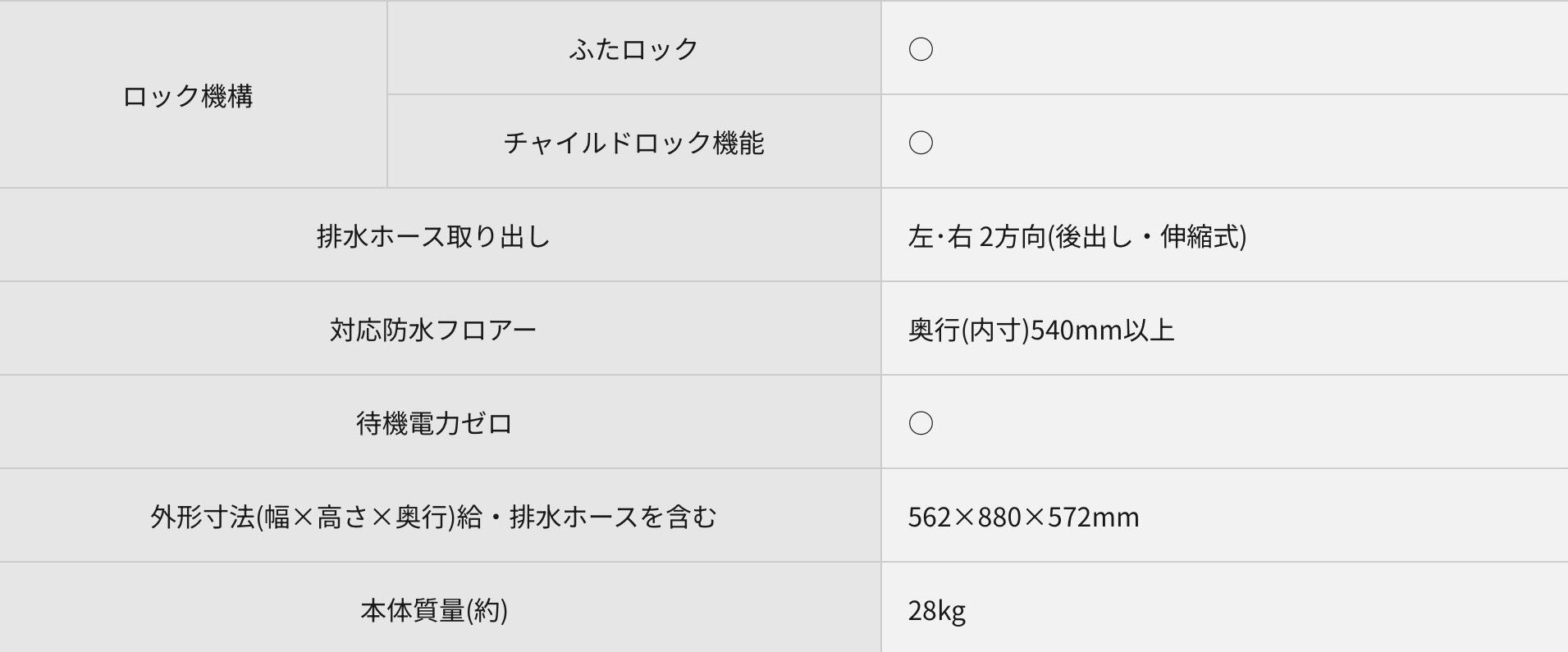Click the circle mark beside ふたロック
1568x652 pixels.
pos(921,49)
